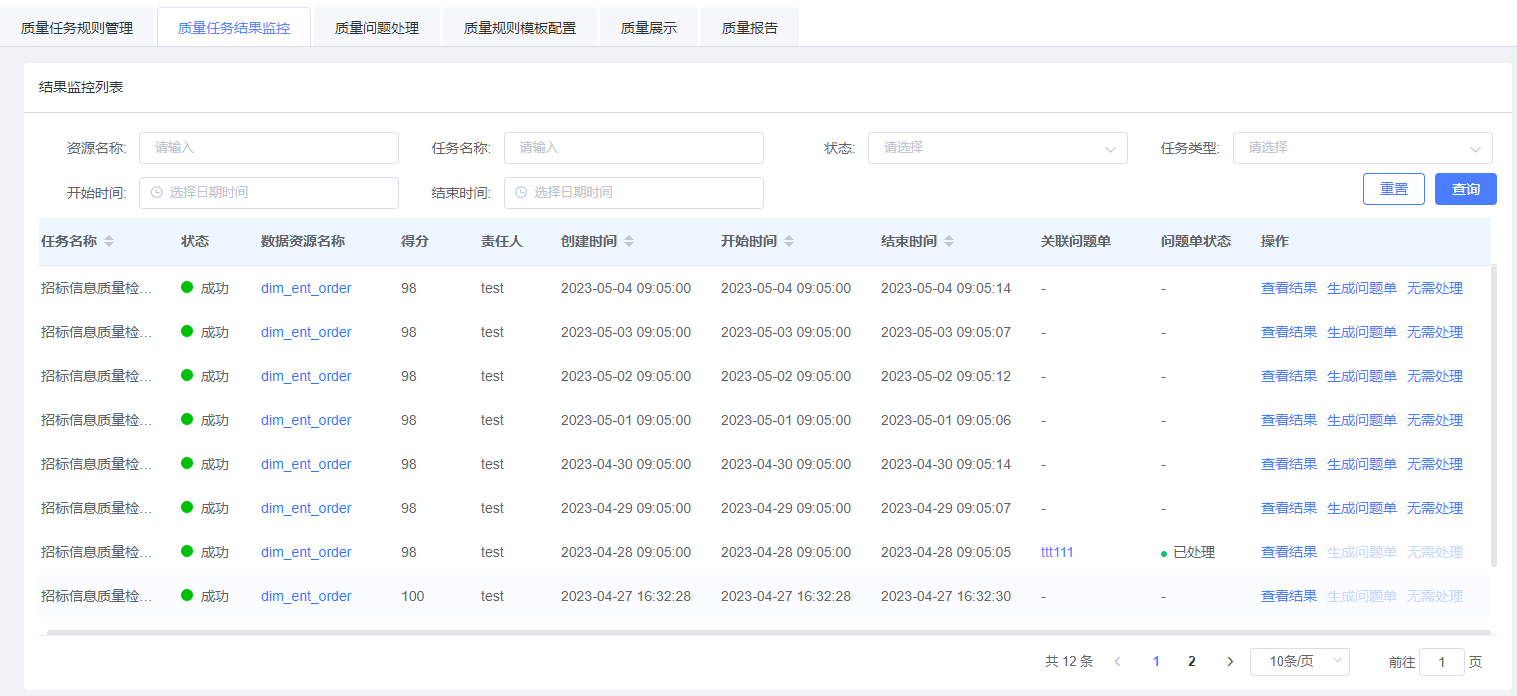Open dim_ent_order link for 2023-05-02 row
This screenshot has width=1517, height=696.
coord(306,376)
